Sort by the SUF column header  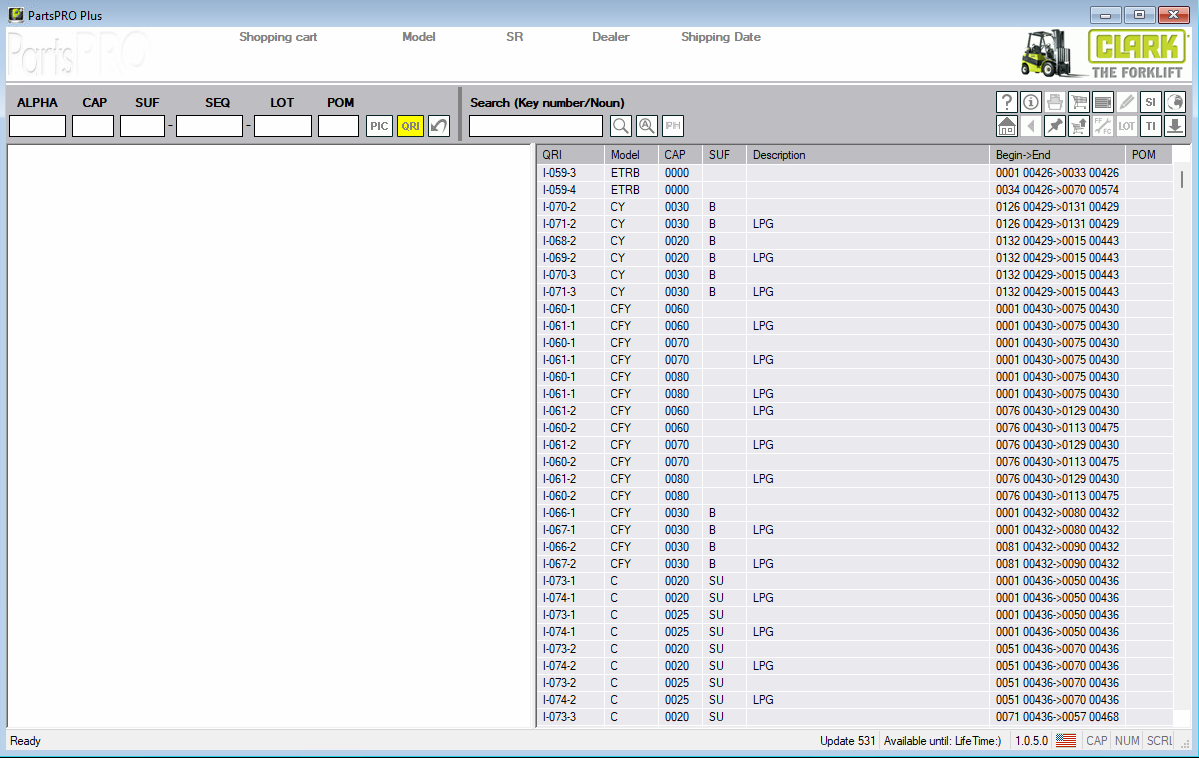723,155
